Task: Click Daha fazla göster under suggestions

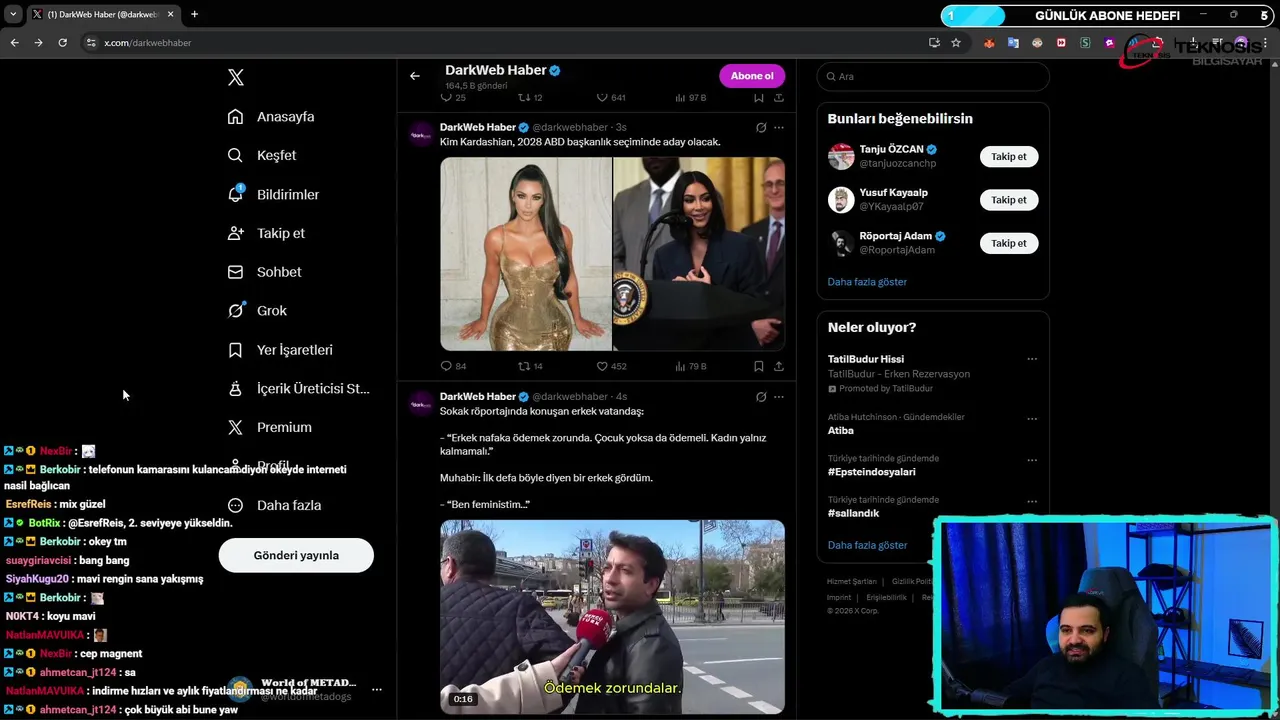Action: coord(867,282)
